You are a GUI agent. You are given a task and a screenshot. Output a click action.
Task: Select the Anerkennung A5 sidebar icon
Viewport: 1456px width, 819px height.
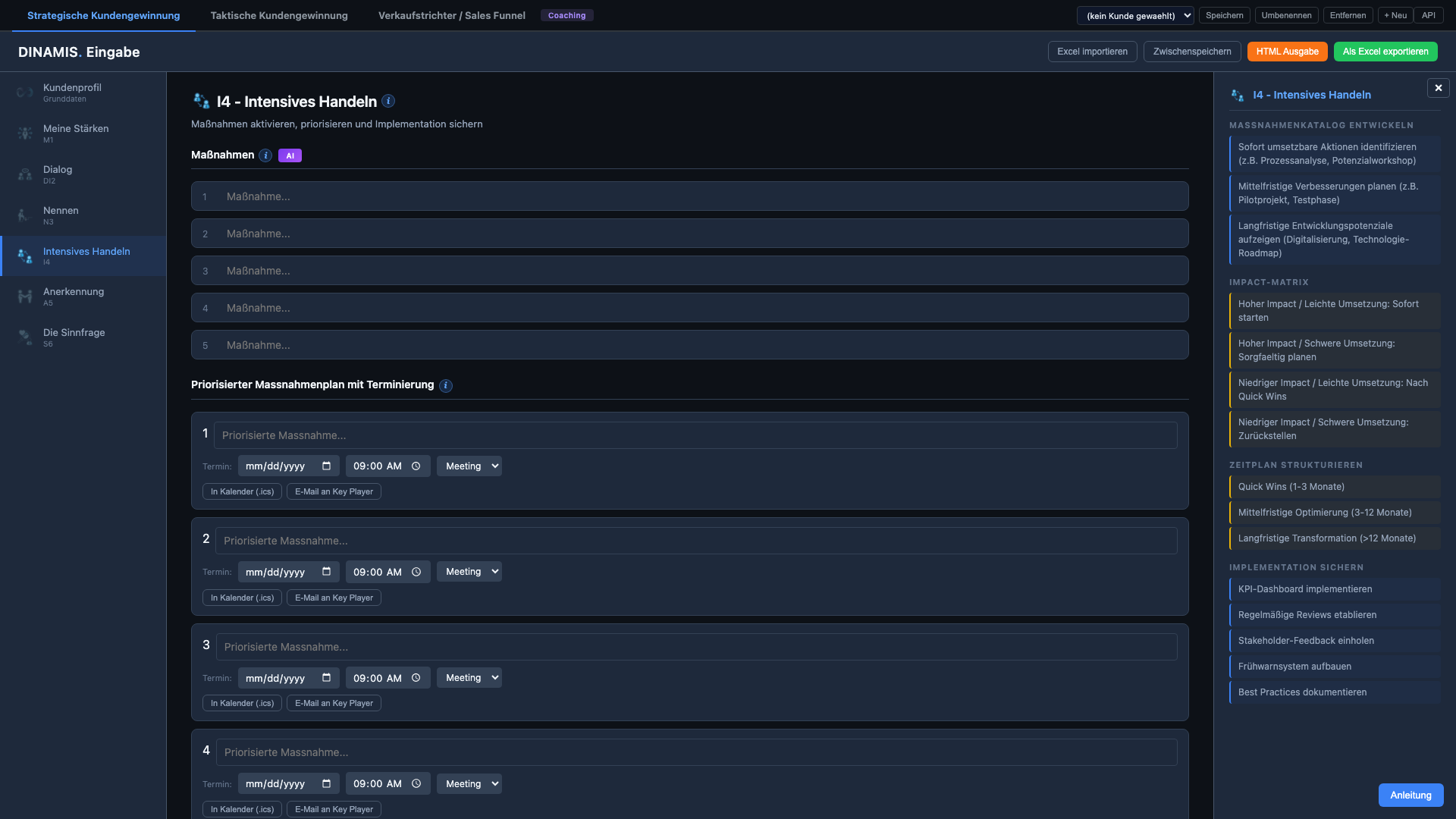click(x=24, y=297)
